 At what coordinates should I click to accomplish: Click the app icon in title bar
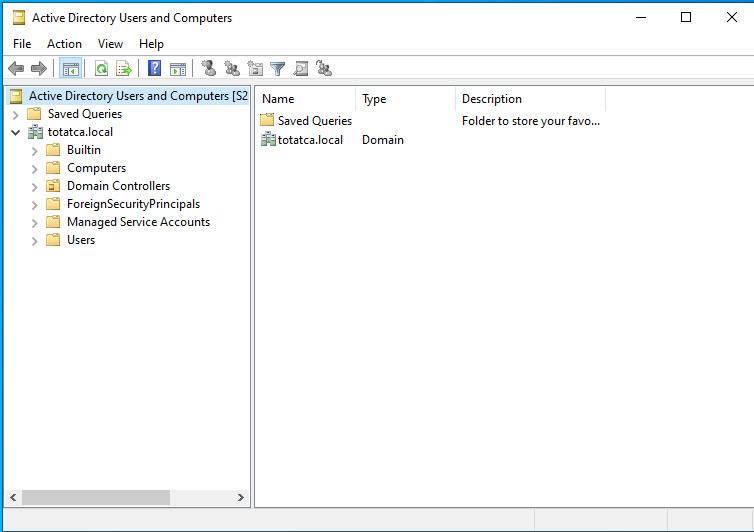pos(19,18)
